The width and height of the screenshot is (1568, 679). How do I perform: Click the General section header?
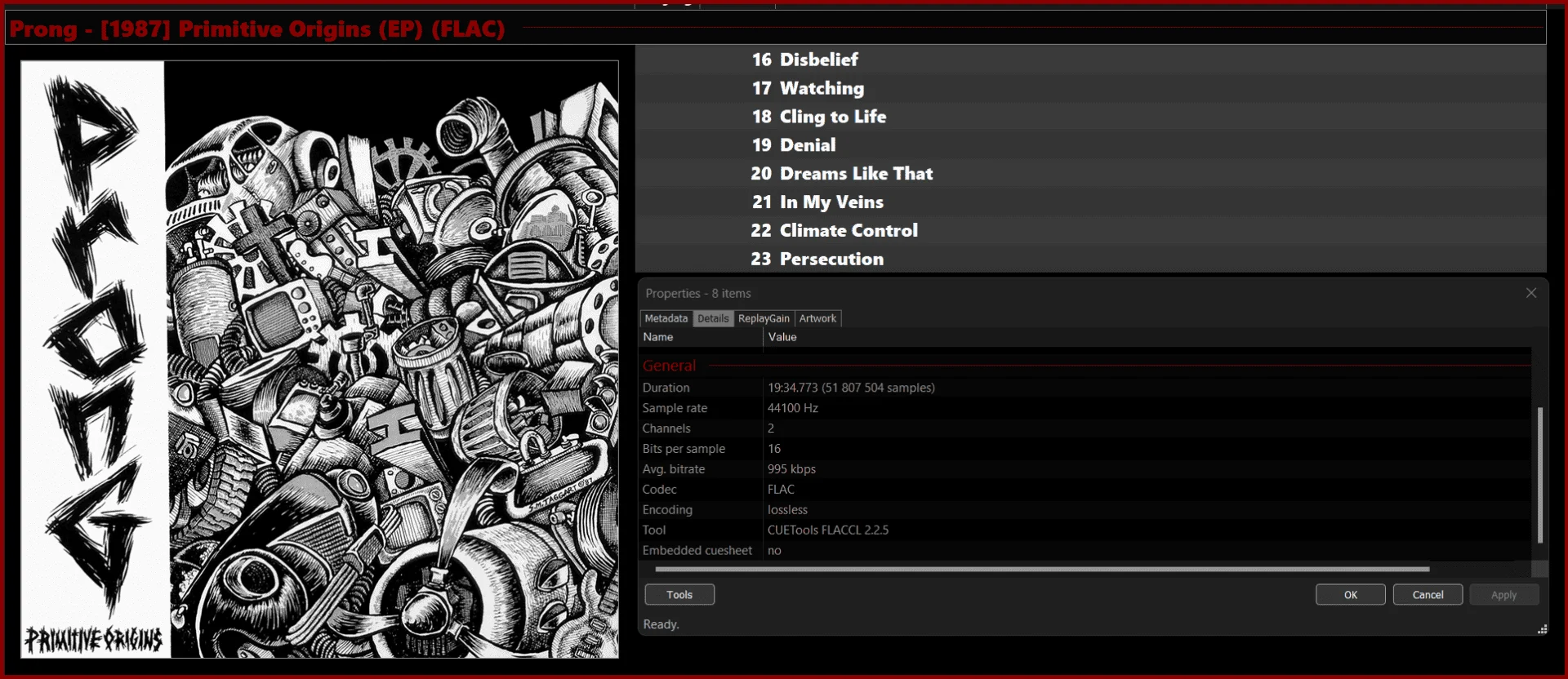(670, 366)
